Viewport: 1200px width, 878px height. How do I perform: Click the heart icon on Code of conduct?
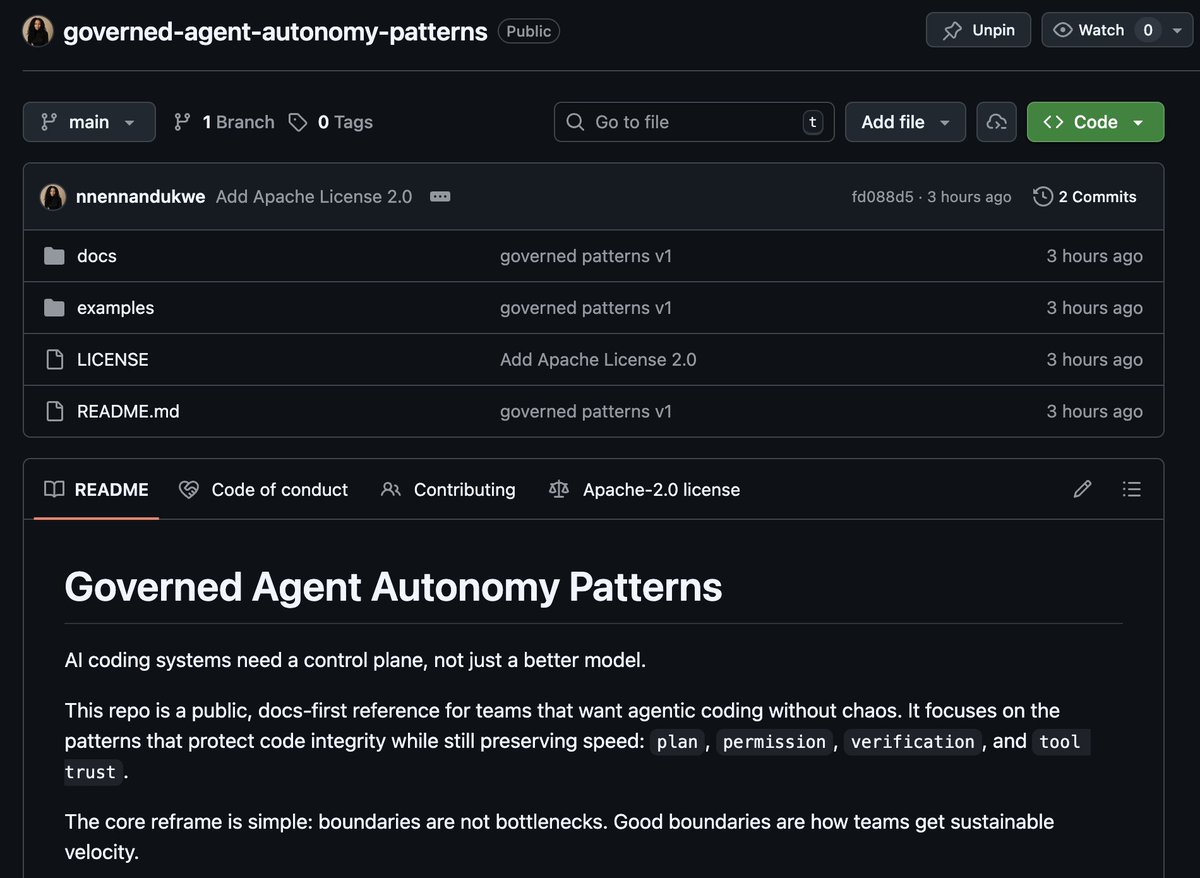coord(189,490)
